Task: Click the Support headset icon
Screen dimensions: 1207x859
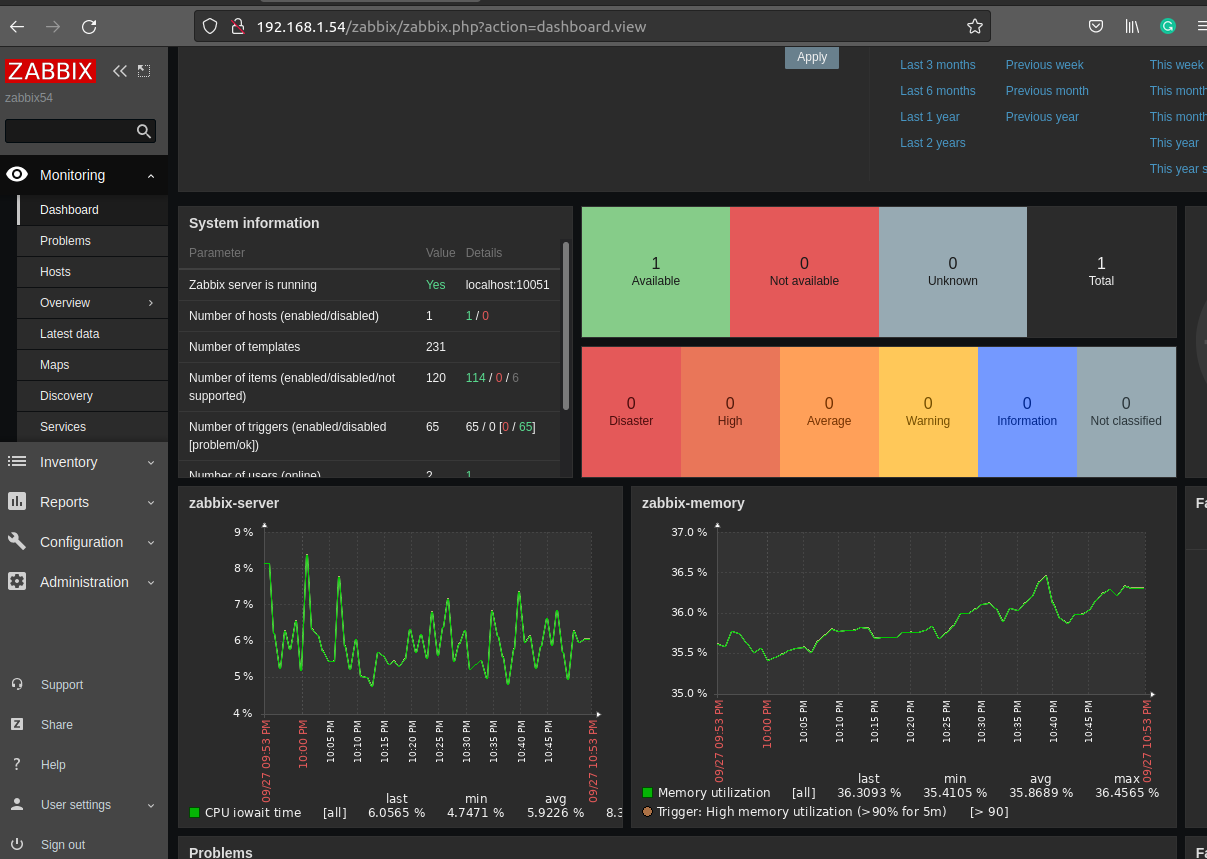Action: point(17,685)
